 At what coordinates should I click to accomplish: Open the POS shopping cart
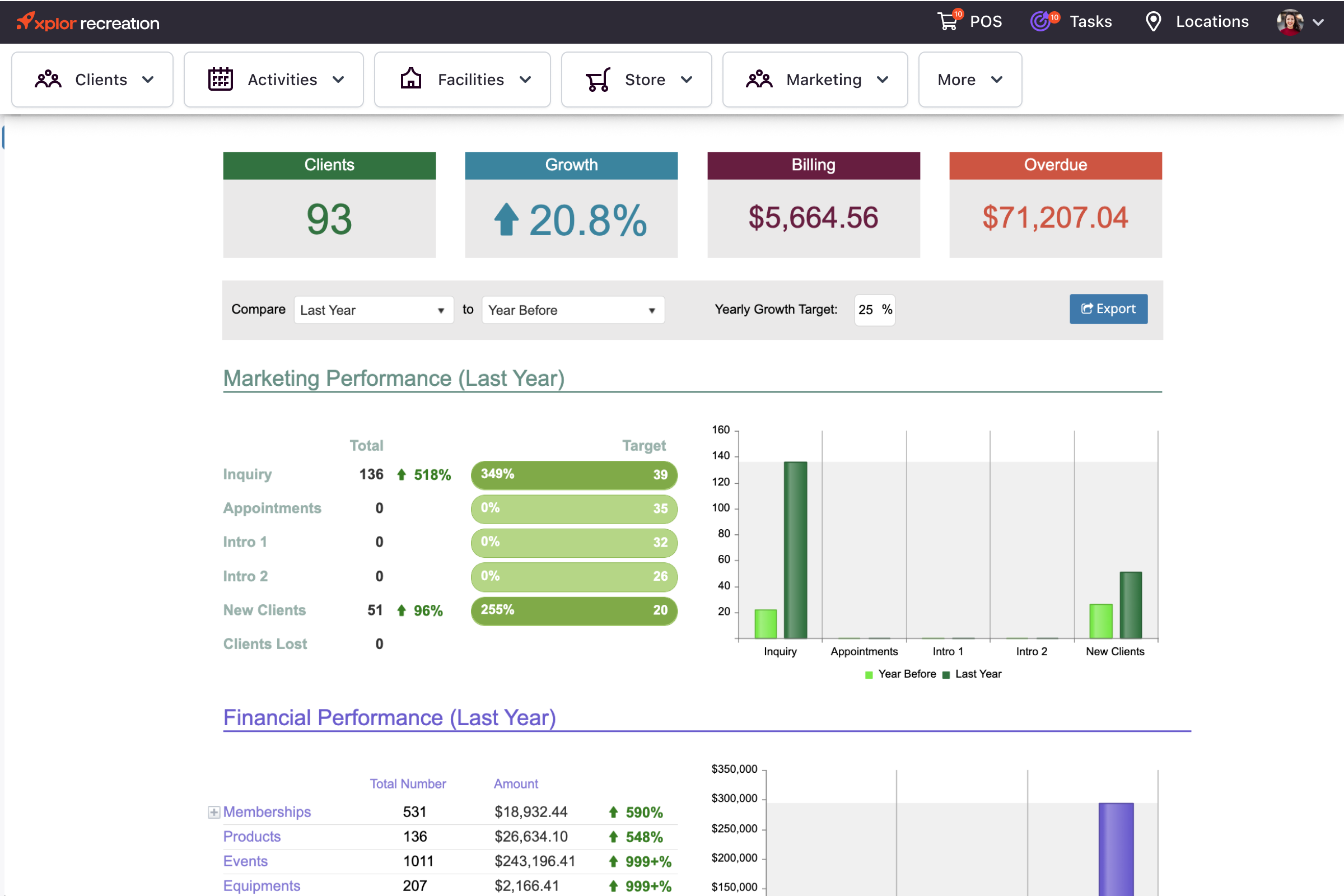948,22
